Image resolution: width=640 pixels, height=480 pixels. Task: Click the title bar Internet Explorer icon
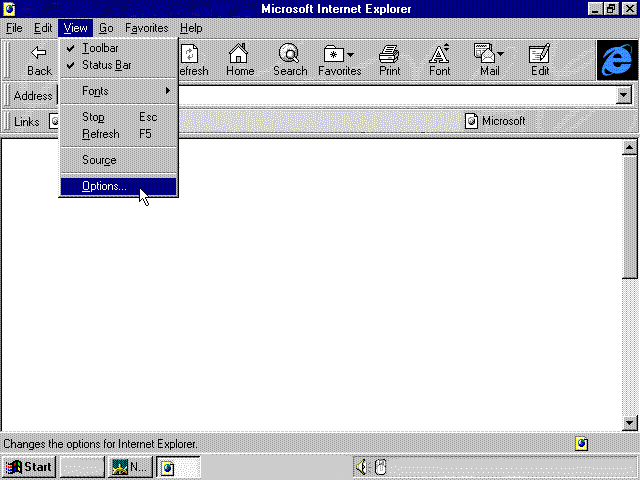[x=9, y=9]
